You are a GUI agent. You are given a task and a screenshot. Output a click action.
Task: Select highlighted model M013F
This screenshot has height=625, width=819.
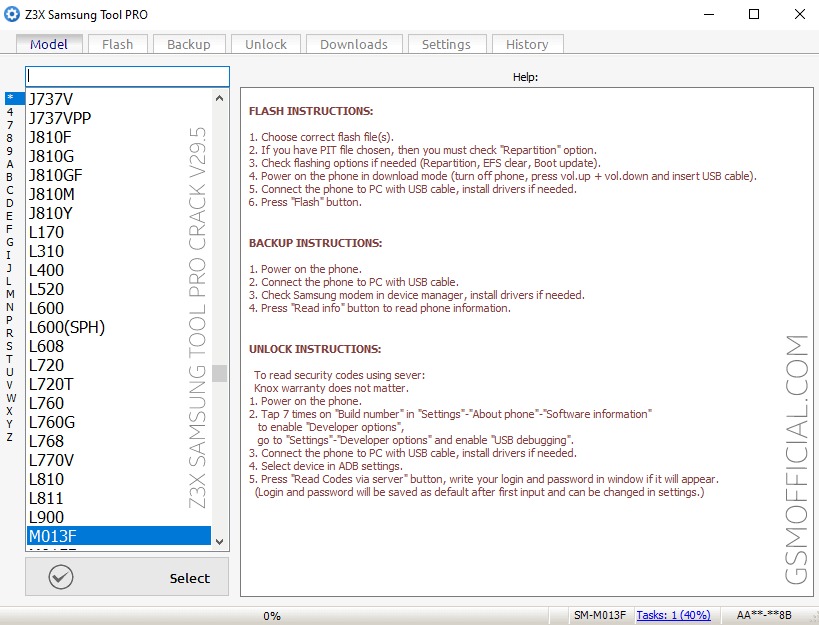pos(119,536)
